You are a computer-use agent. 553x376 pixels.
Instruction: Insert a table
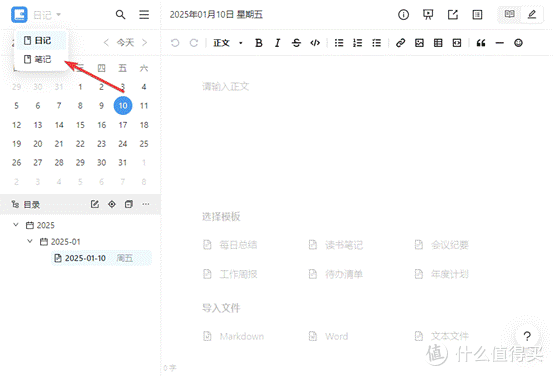[x=438, y=43]
